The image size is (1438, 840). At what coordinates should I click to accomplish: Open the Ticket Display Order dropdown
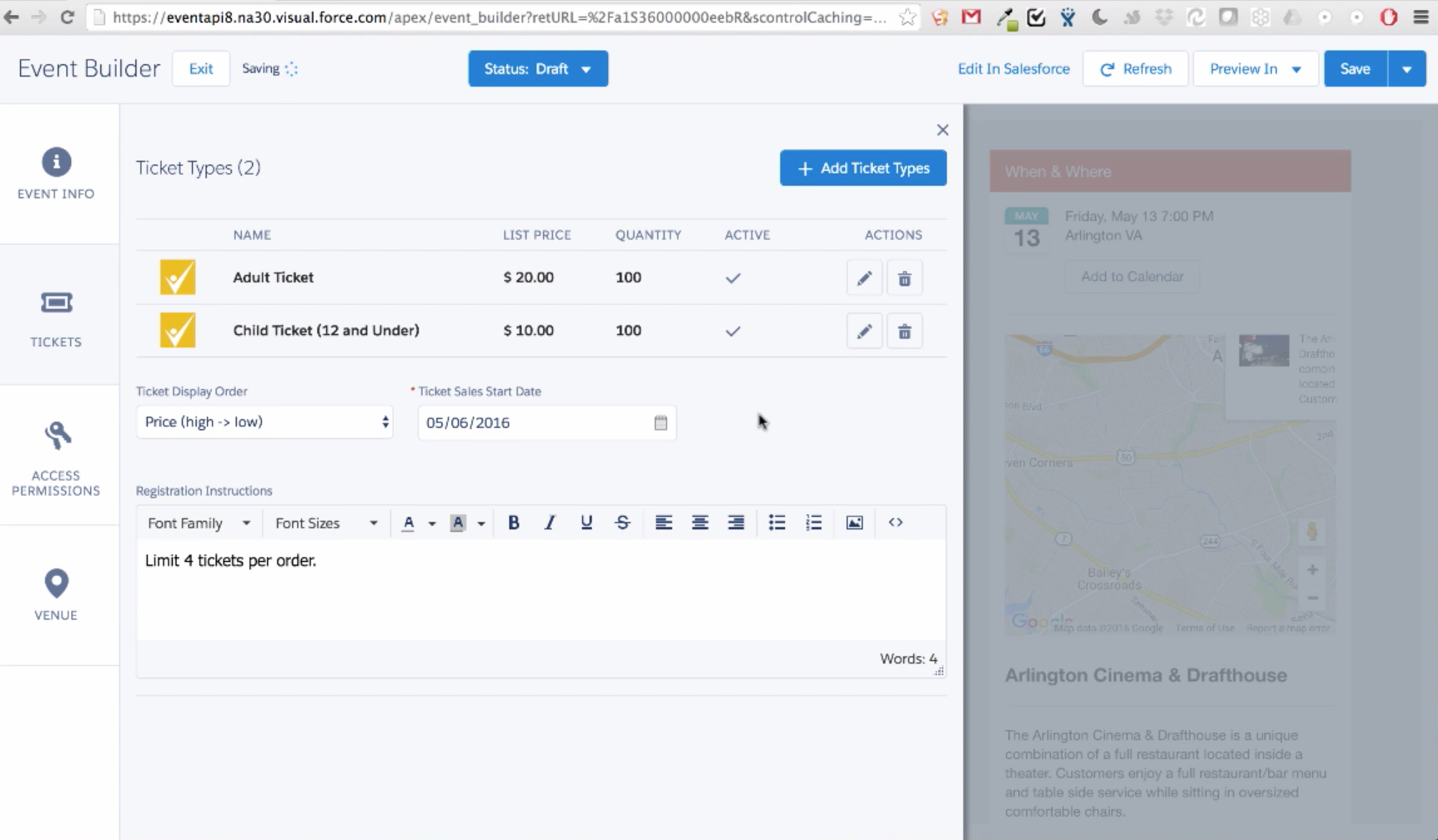264,422
